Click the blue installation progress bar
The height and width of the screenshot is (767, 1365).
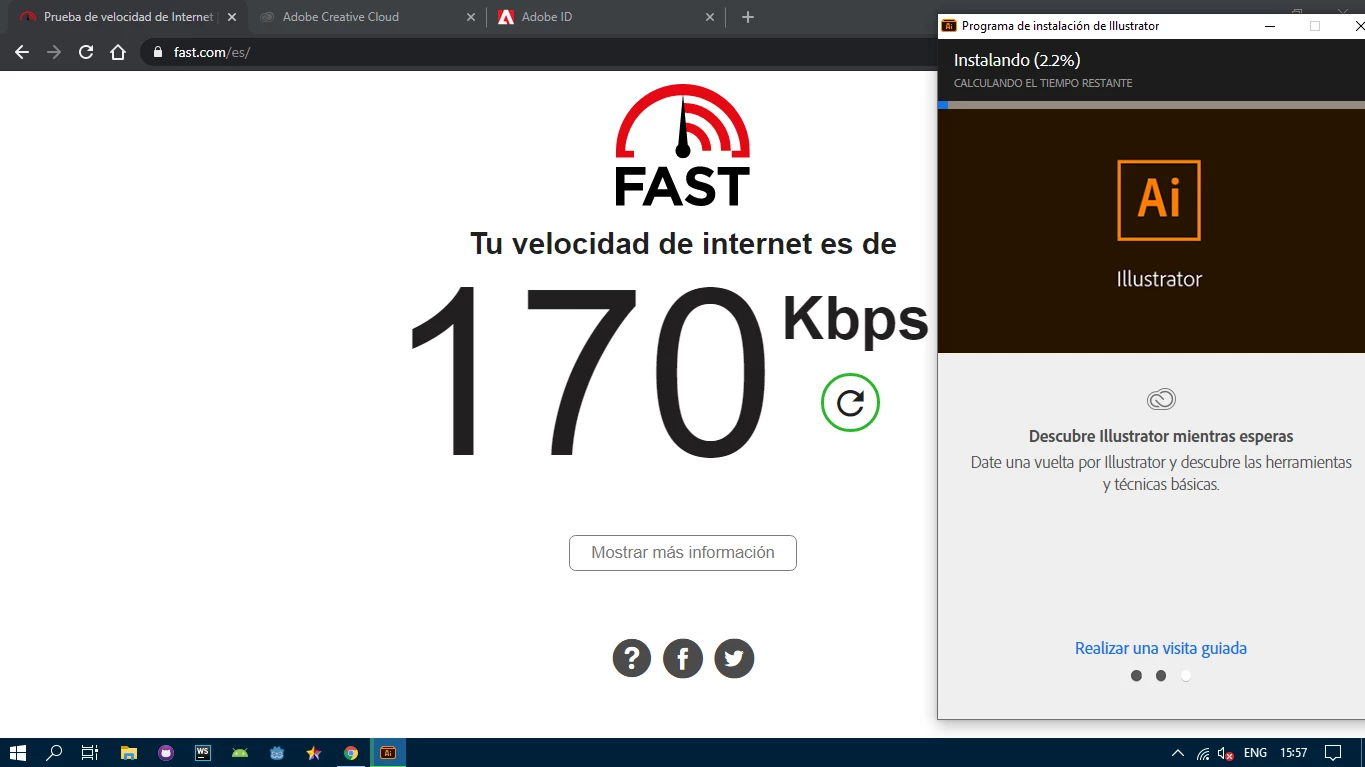pos(943,105)
